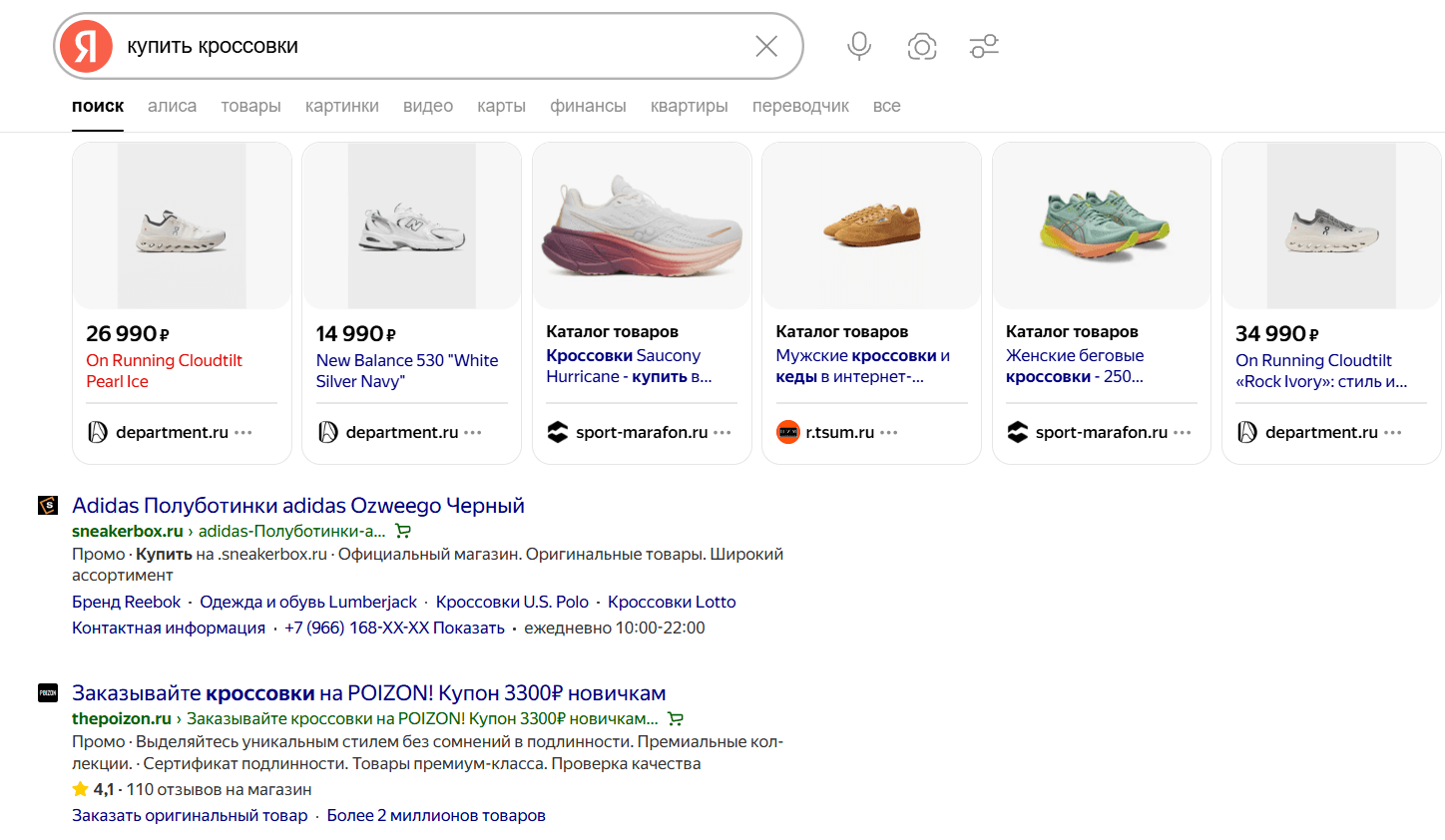Open image search camera icon
1445x840 pixels.
coord(922,46)
